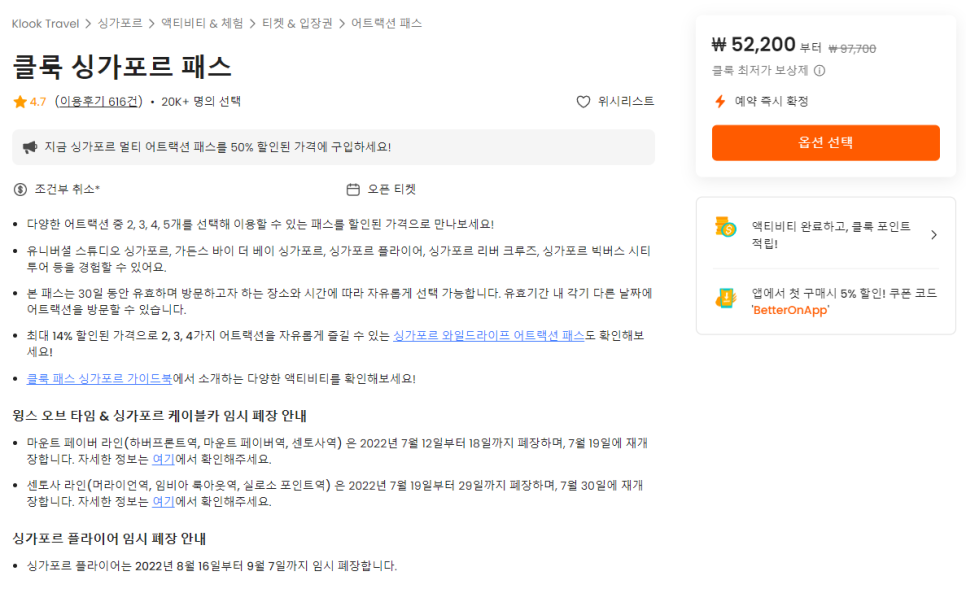Click the megaphone promo icon

click(30, 147)
